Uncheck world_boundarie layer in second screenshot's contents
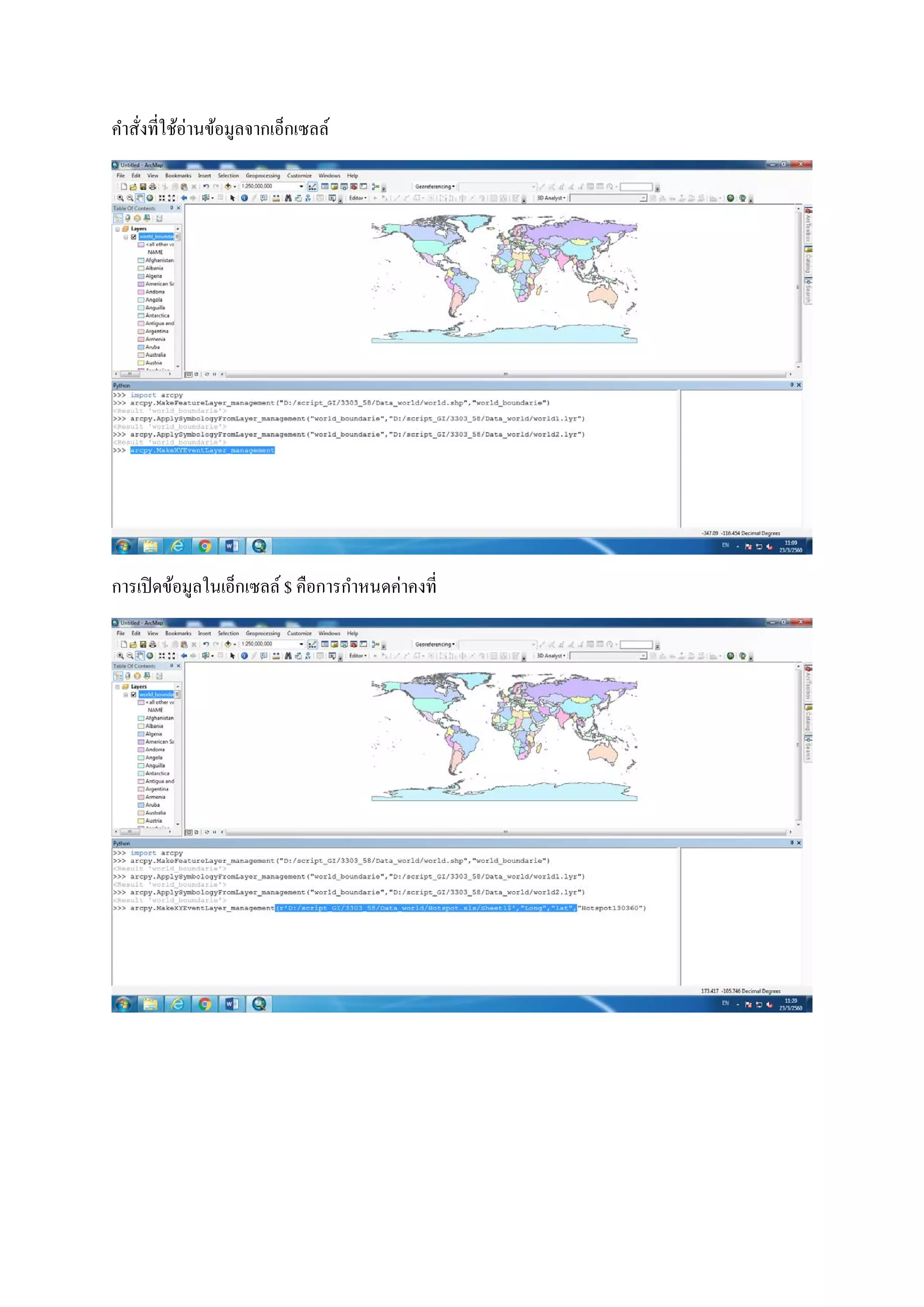 (134, 695)
